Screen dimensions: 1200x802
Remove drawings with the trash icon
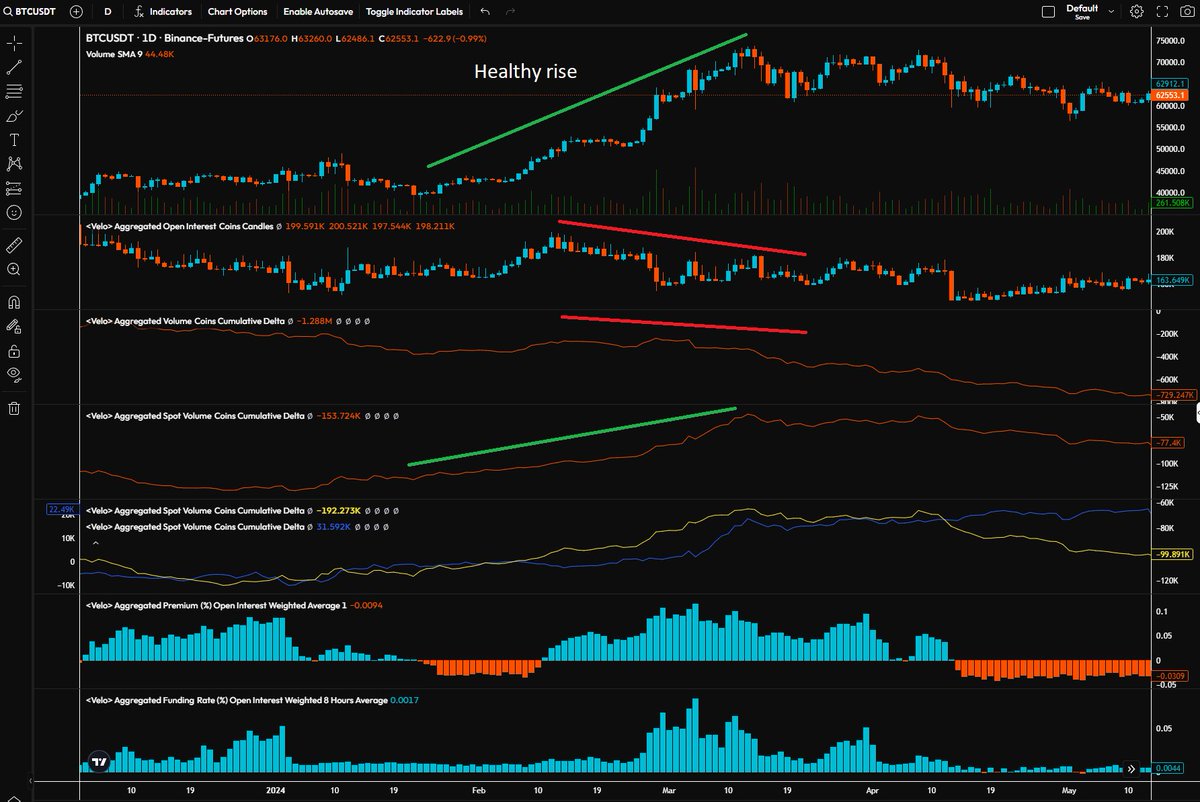(14, 407)
